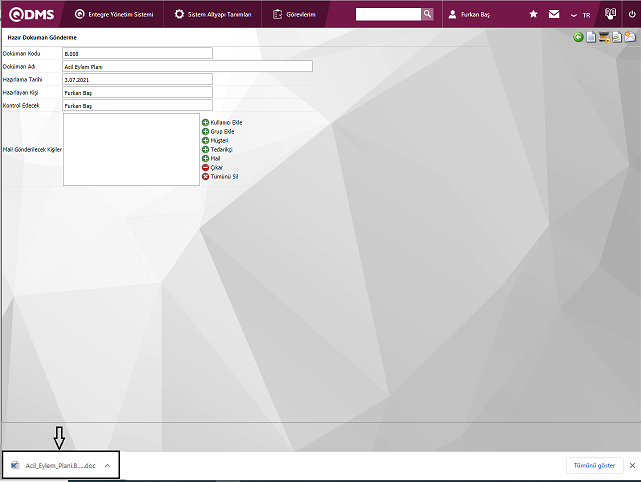Click Kullanıcı Ekle add link

tap(222, 122)
